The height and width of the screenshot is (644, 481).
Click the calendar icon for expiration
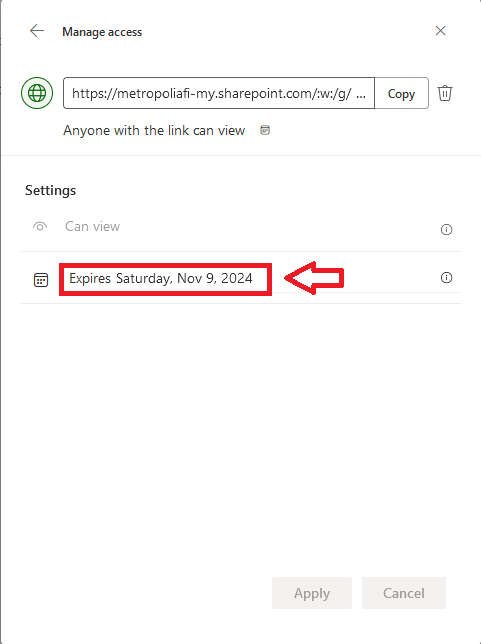(41, 280)
